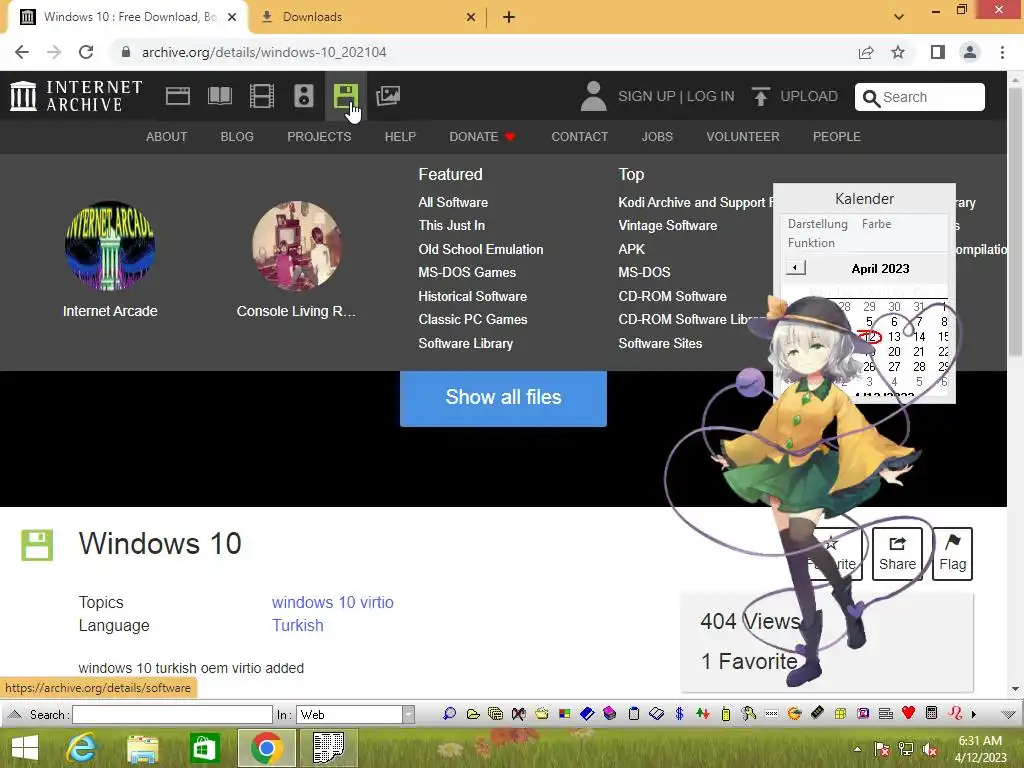Open Farbe menu in Kalender
Image resolution: width=1024 pixels, height=768 pixels.
(876, 224)
